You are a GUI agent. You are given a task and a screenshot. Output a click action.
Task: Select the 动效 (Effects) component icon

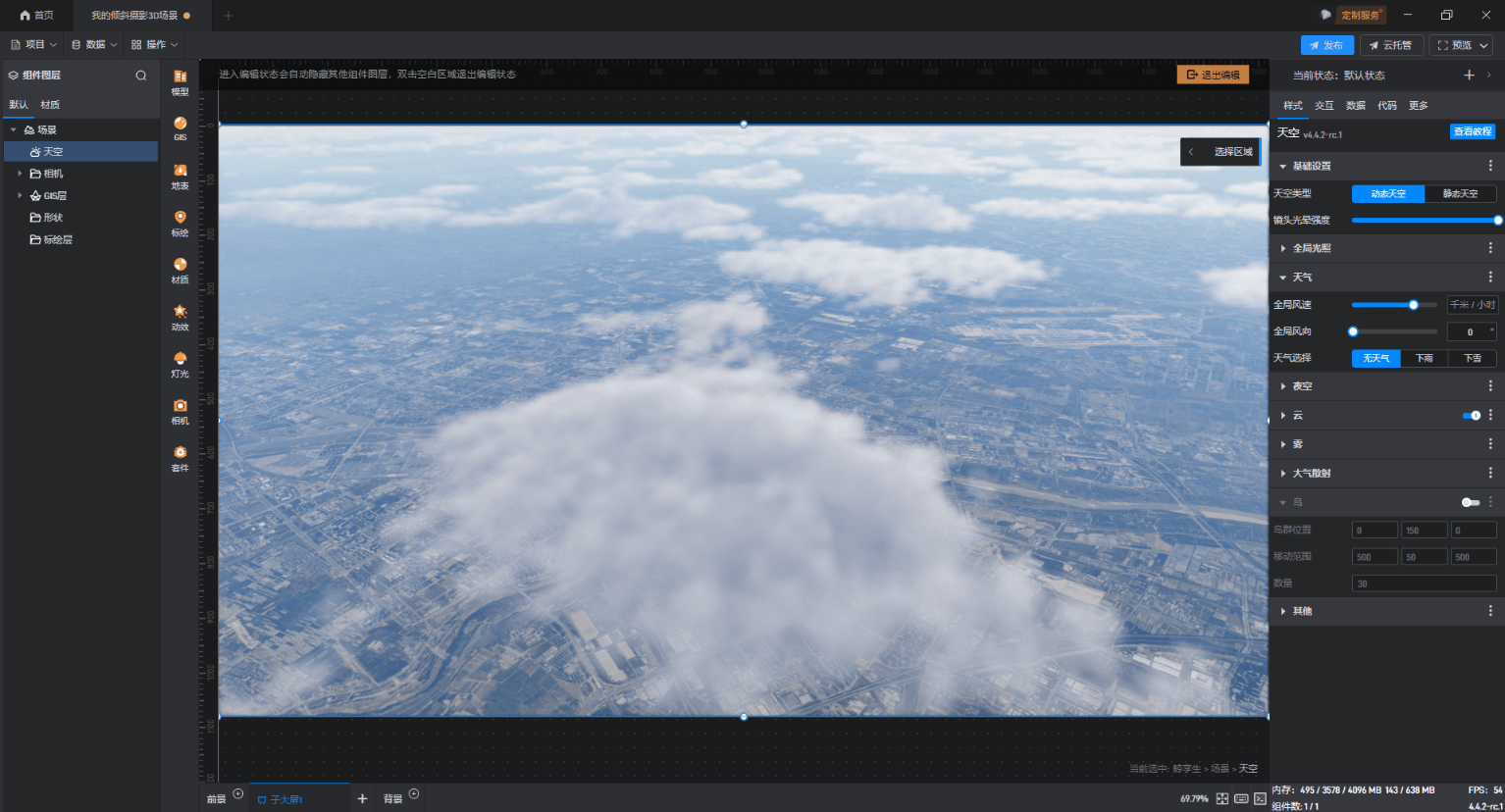tap(180, 317)
